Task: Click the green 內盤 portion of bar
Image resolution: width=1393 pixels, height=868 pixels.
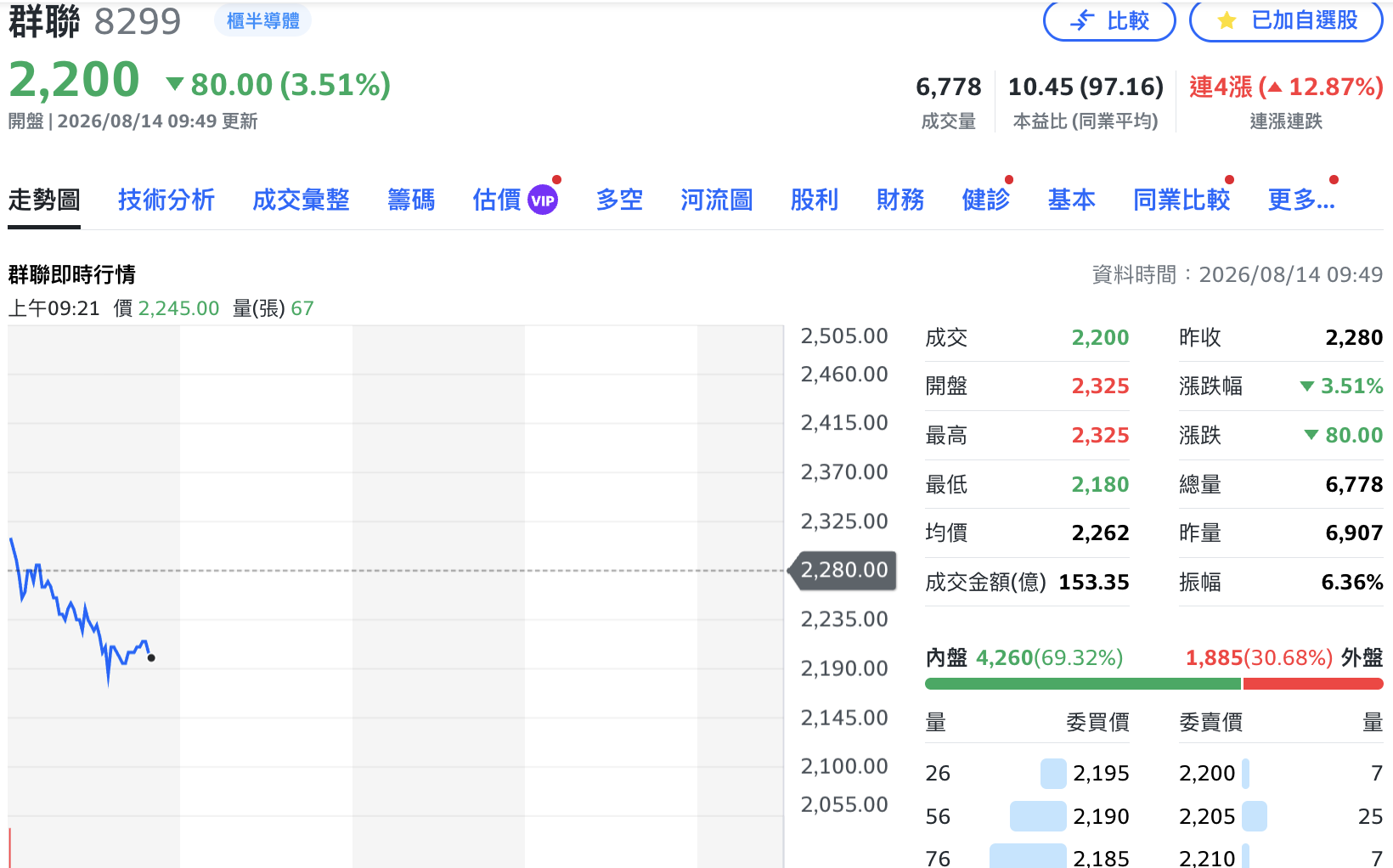Action: pos(1083,684)
